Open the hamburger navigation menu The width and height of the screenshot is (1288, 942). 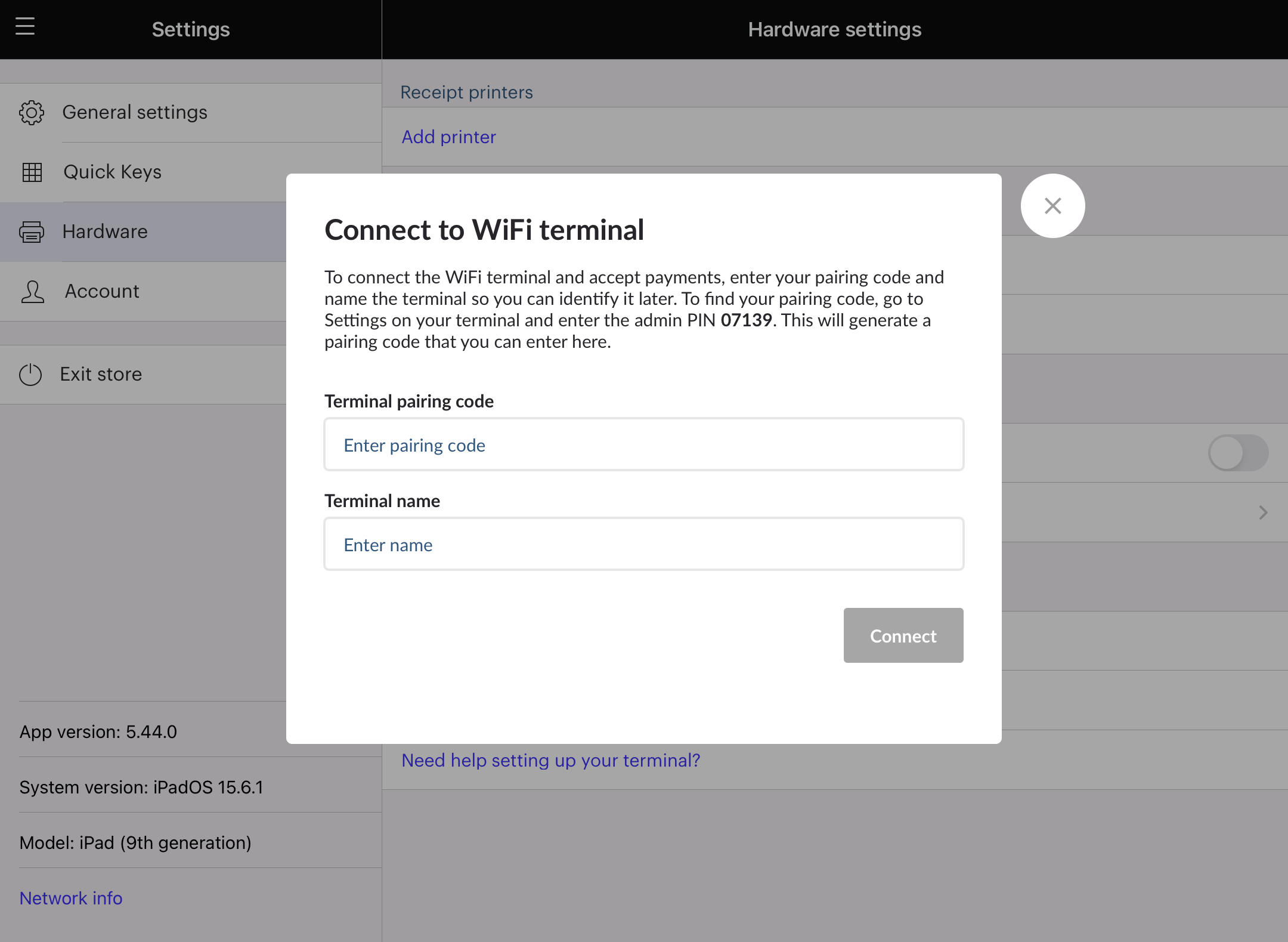(25, 26)
